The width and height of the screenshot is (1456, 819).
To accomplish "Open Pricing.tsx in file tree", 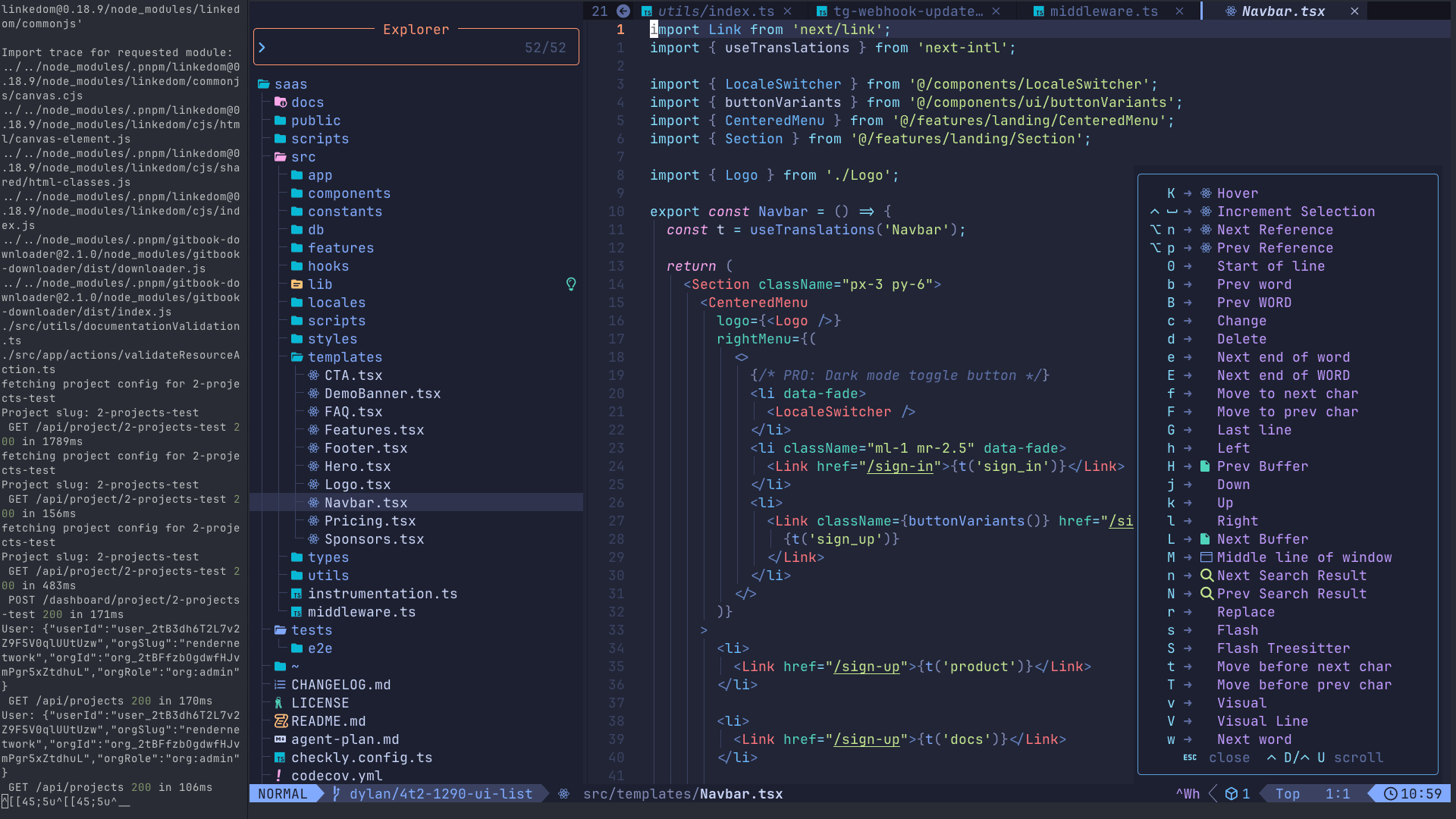I will pos(370,521).
